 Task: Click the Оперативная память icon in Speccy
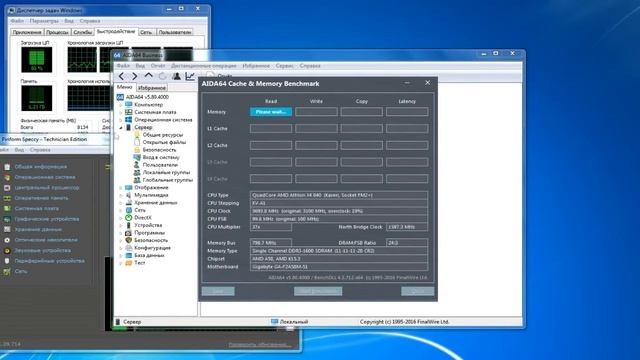7,198
